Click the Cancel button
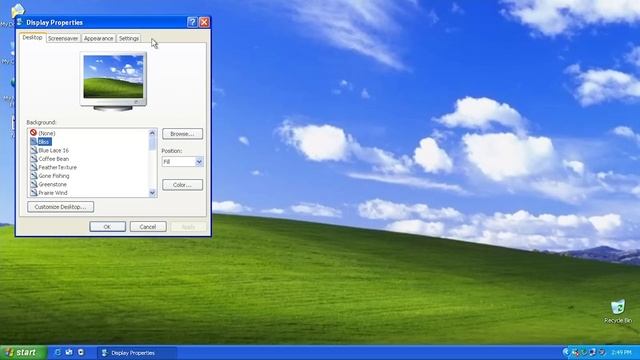640x360 pixels. [x=148, y=227]
